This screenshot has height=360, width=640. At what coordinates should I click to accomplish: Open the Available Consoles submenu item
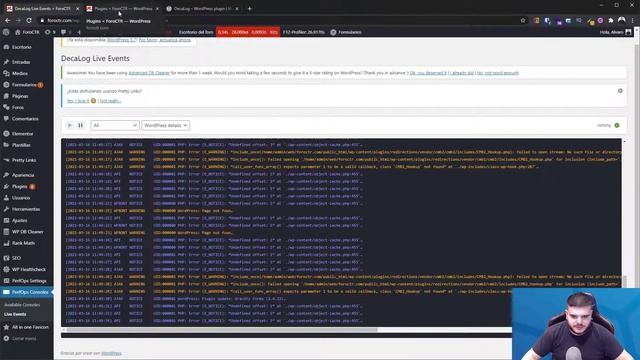22,305
